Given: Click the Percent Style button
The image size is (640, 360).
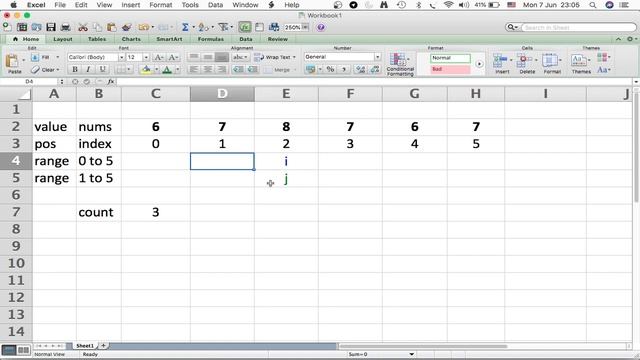Looking at the screenshot, I should coord(331,69).
